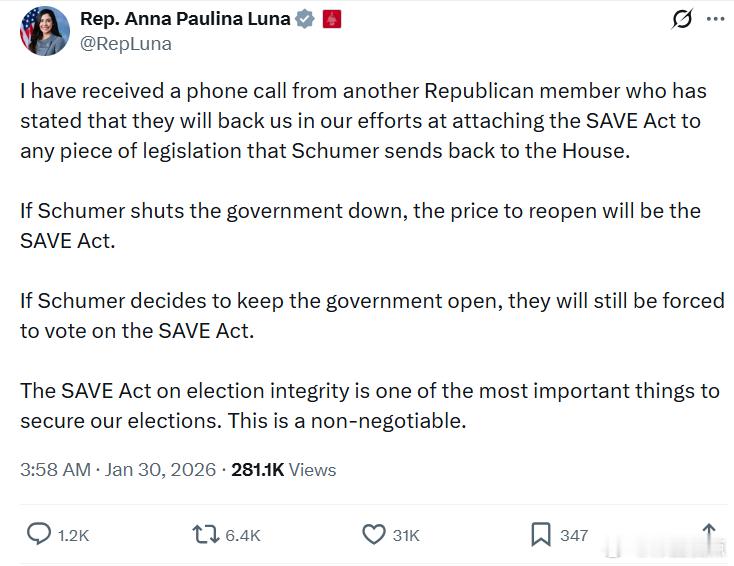The image size is (734, 566).
Task: Click the reply speech bubble icon
Action: coord(38,535)
